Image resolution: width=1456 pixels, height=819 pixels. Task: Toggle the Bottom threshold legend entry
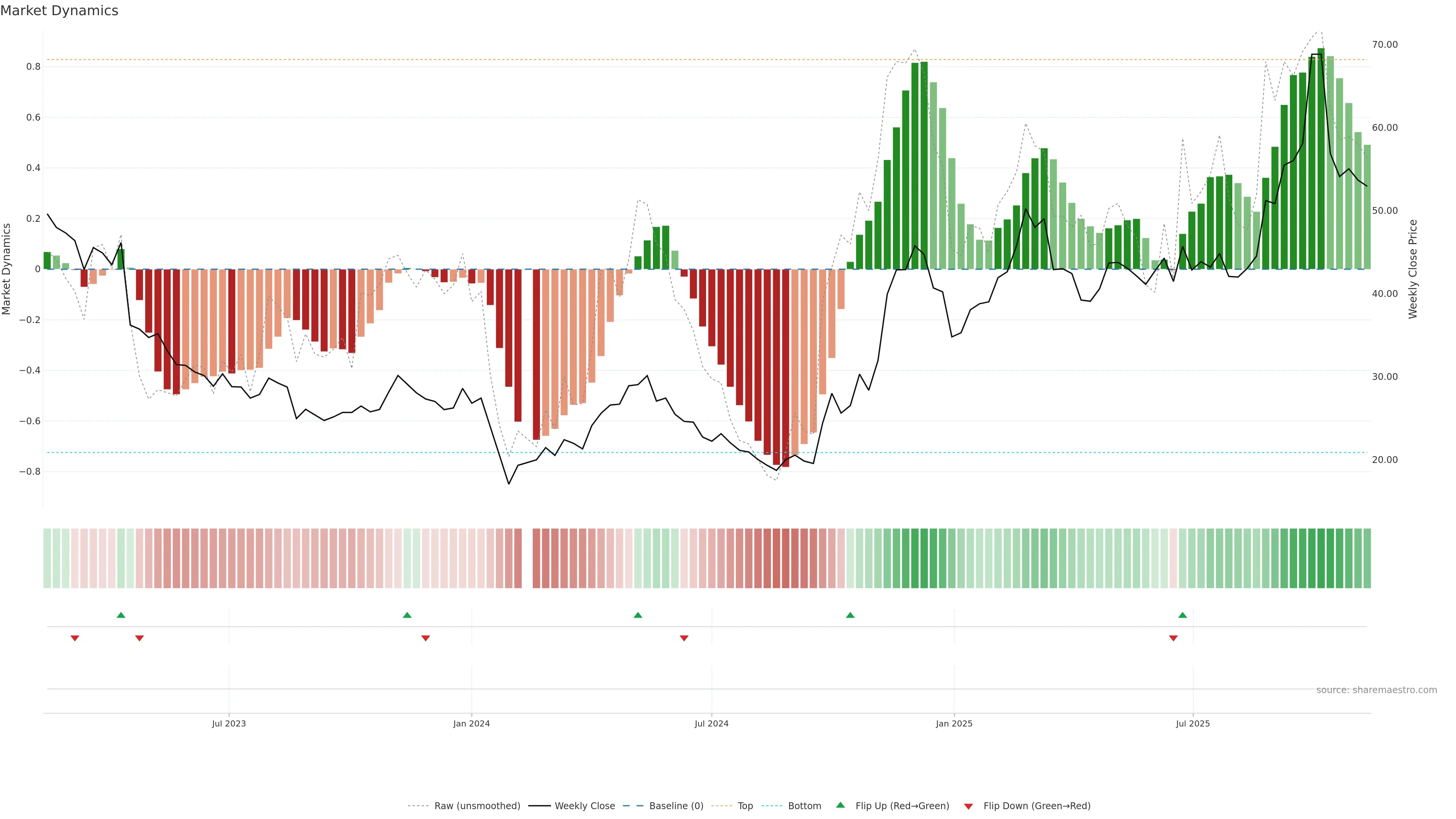(804, 806)
